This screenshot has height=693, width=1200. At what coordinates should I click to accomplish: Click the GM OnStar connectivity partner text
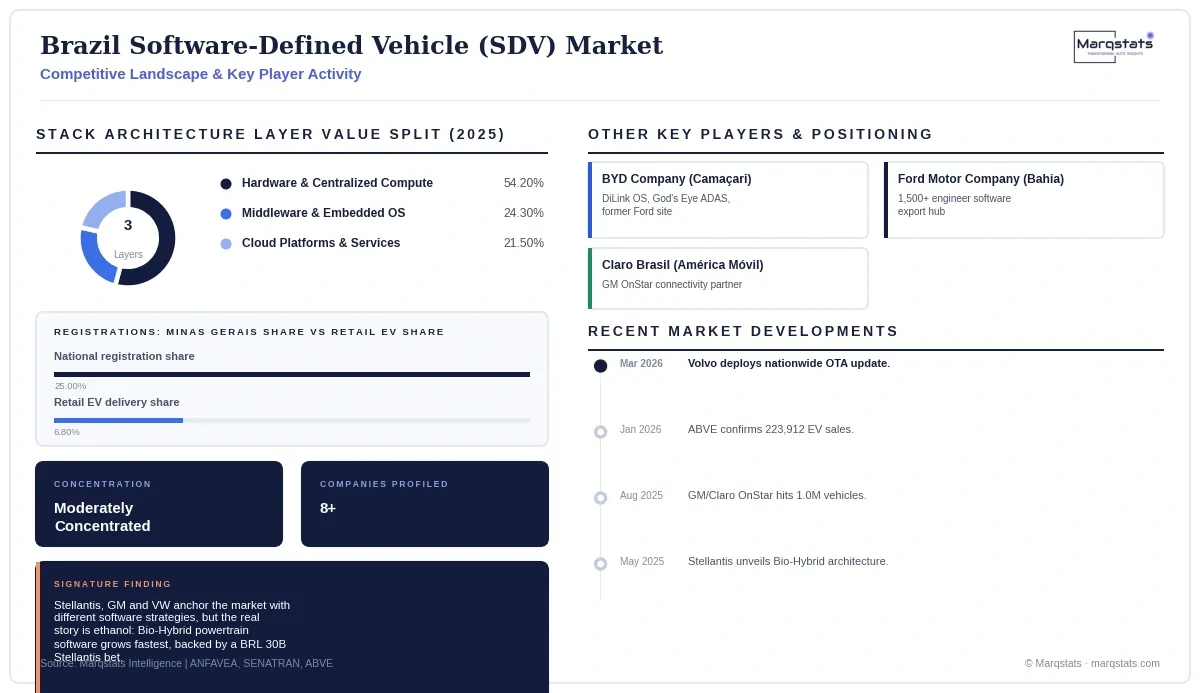tap(672, 285)
